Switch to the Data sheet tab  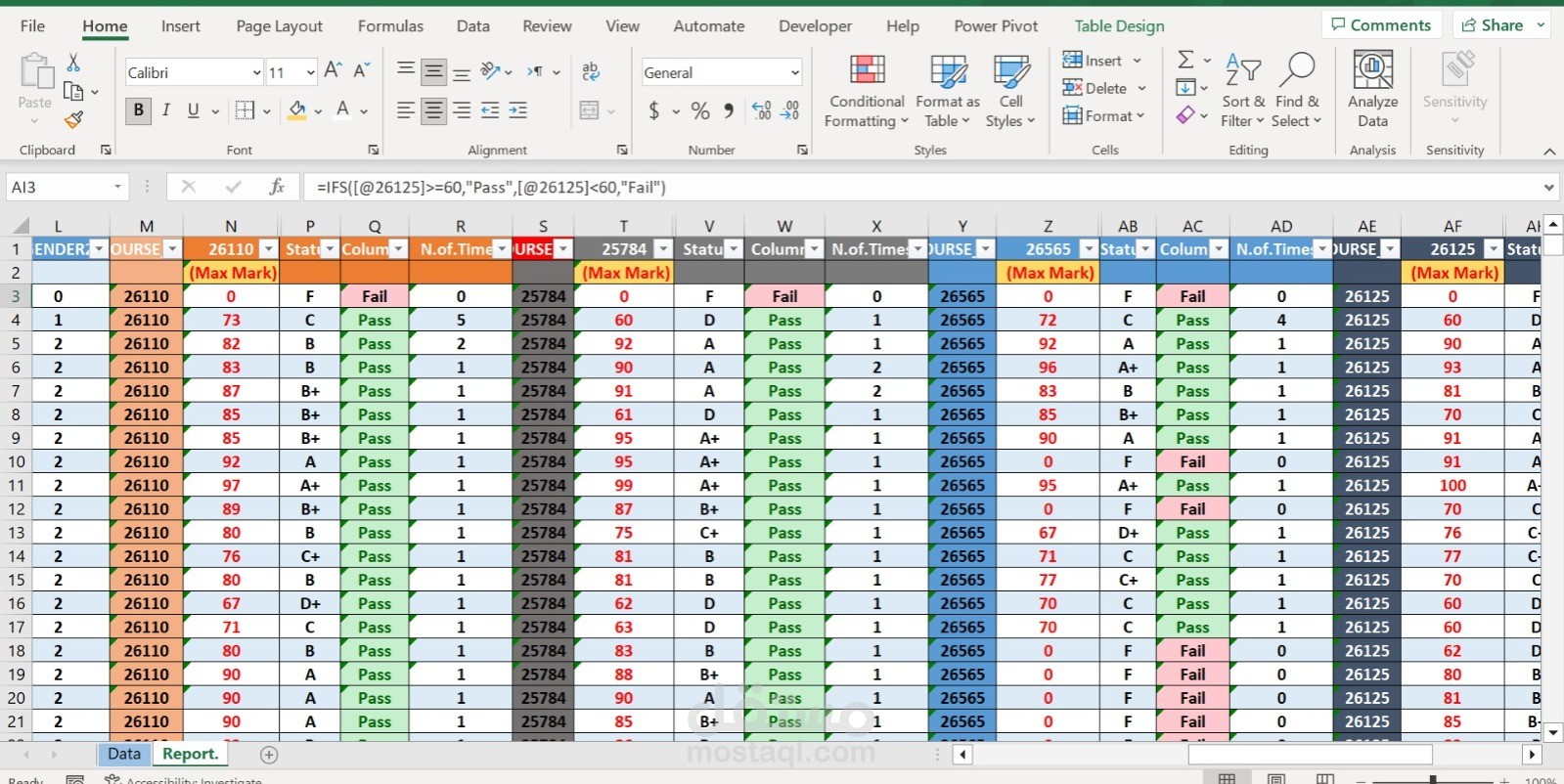124,754
